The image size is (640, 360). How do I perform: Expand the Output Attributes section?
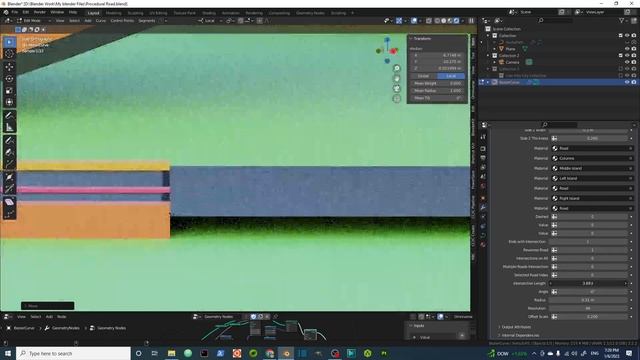click(516, 327)
